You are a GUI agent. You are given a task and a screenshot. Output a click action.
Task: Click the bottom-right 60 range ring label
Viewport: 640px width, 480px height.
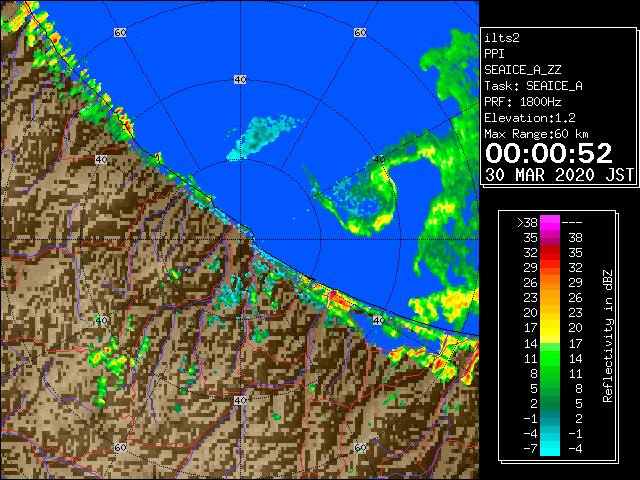pos(360,447)
